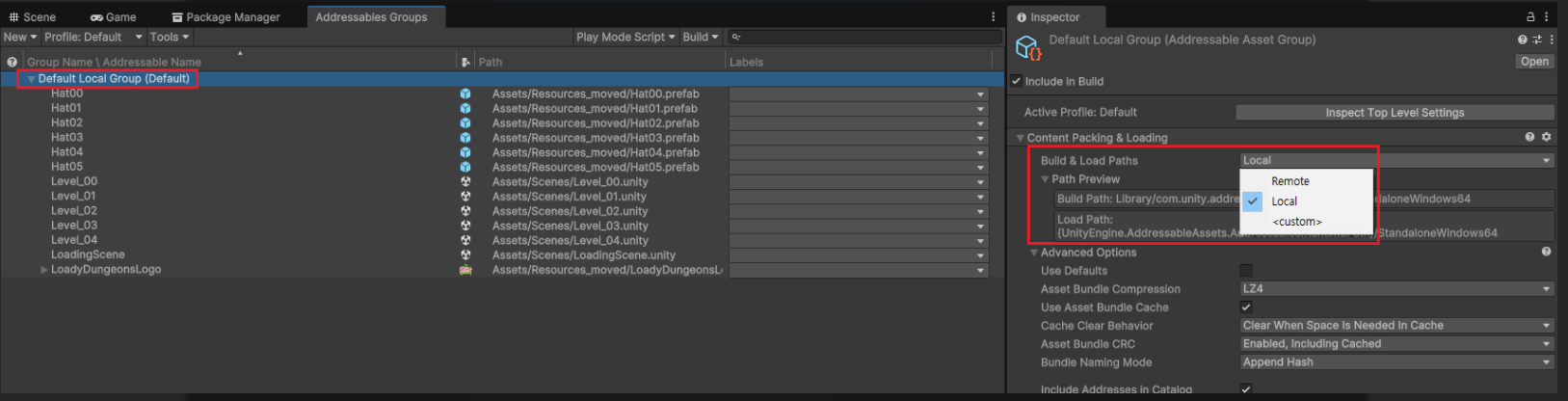
Task: Open the Bundle Naming Mode dropdown
Action: pyautogui.click(x=1396, y=361)
